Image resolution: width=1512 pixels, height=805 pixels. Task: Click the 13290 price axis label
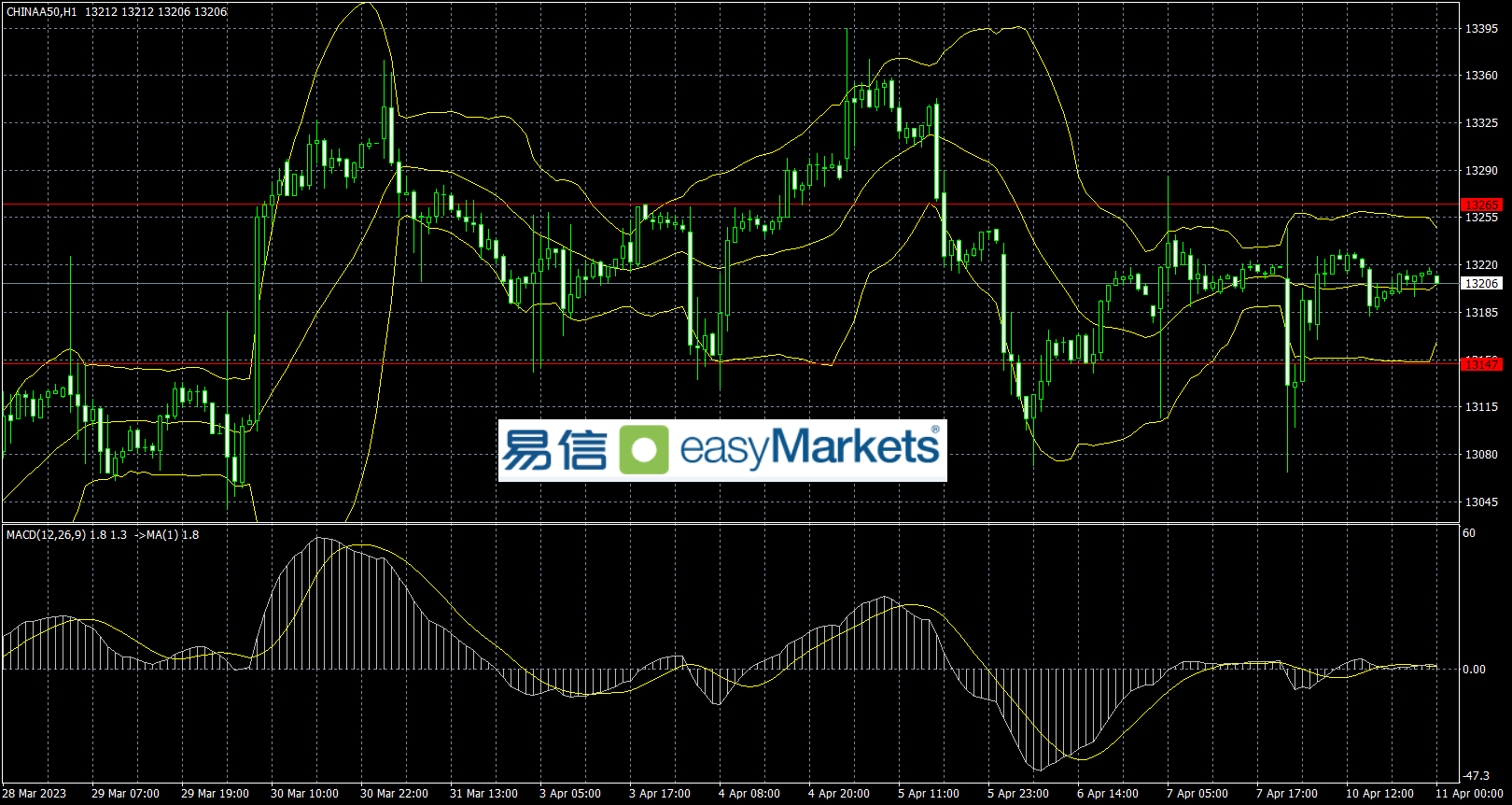(x=1481, y=171)
